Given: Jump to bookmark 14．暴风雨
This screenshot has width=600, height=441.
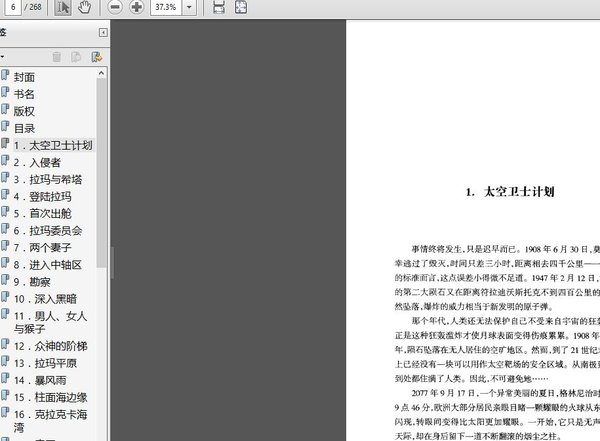Looking at the screenshot, I should [40, 381].
